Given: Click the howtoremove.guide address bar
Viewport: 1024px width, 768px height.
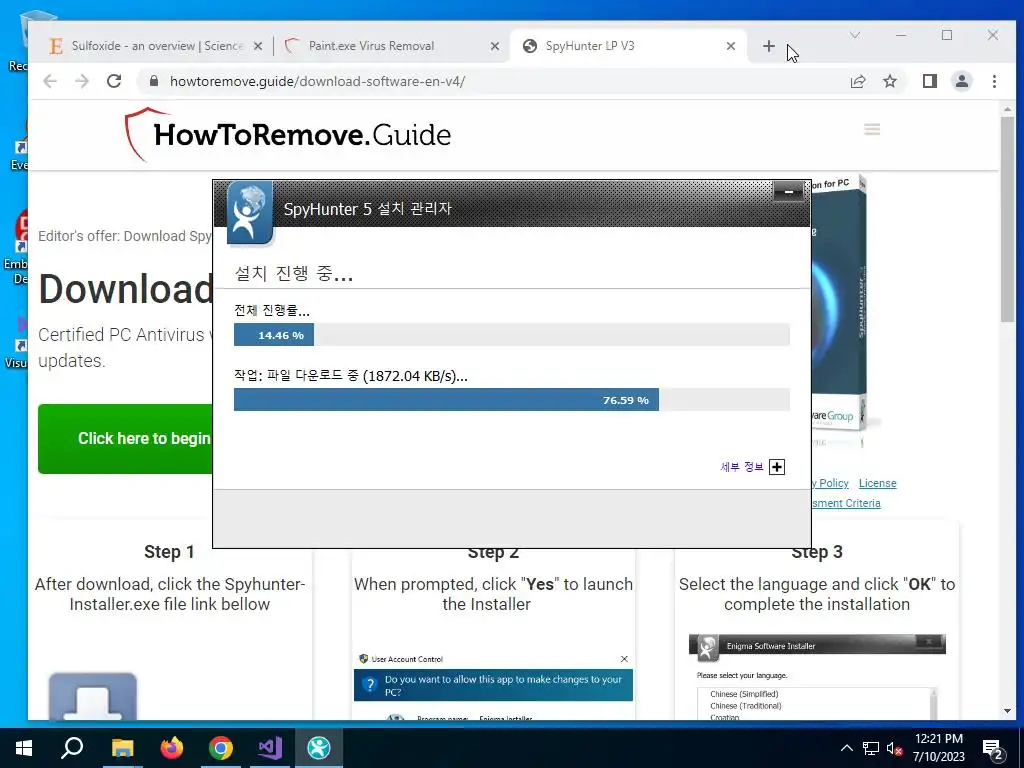Looking at the screenshot, I should pos(490,81).
